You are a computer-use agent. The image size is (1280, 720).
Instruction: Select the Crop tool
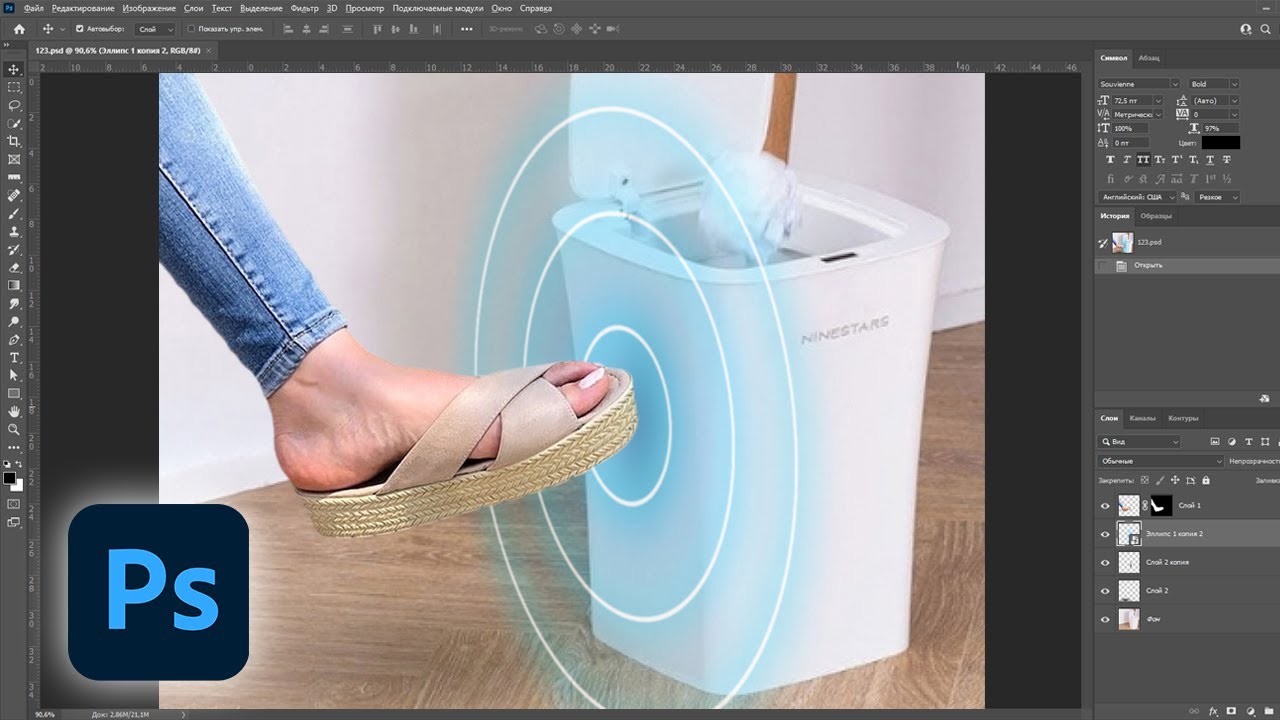point(14,141)
